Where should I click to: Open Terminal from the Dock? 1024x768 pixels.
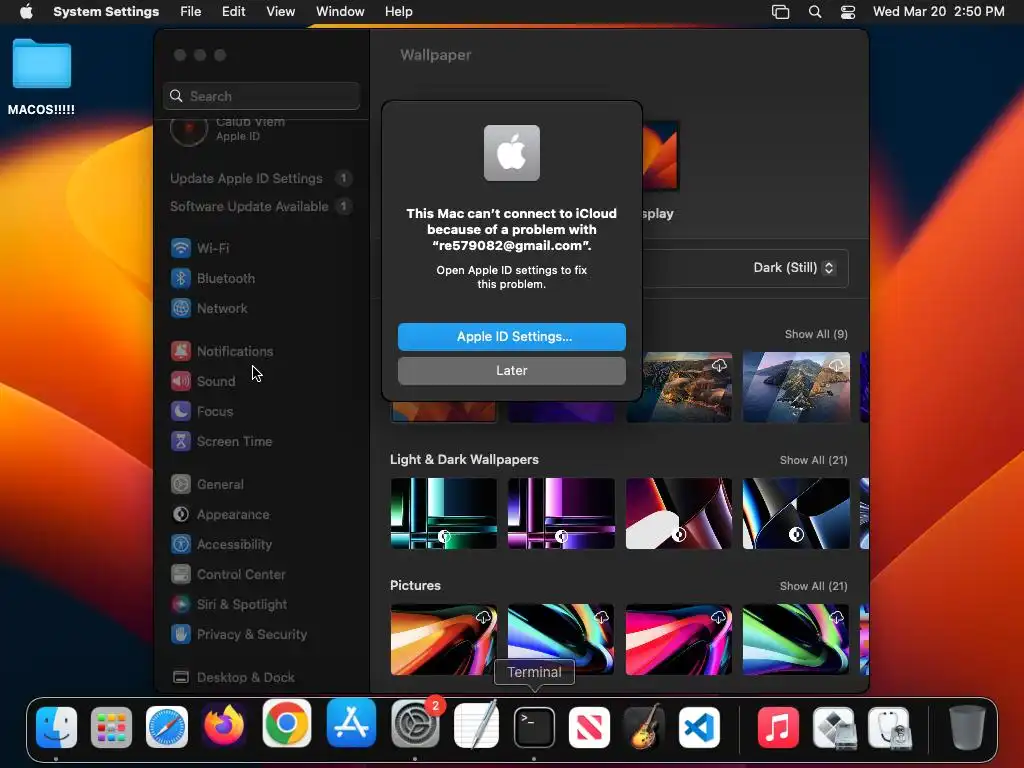pos(534,727)
